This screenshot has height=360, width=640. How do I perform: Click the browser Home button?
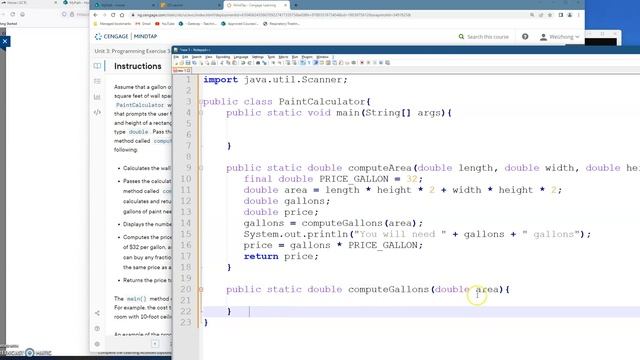[122, 15]
